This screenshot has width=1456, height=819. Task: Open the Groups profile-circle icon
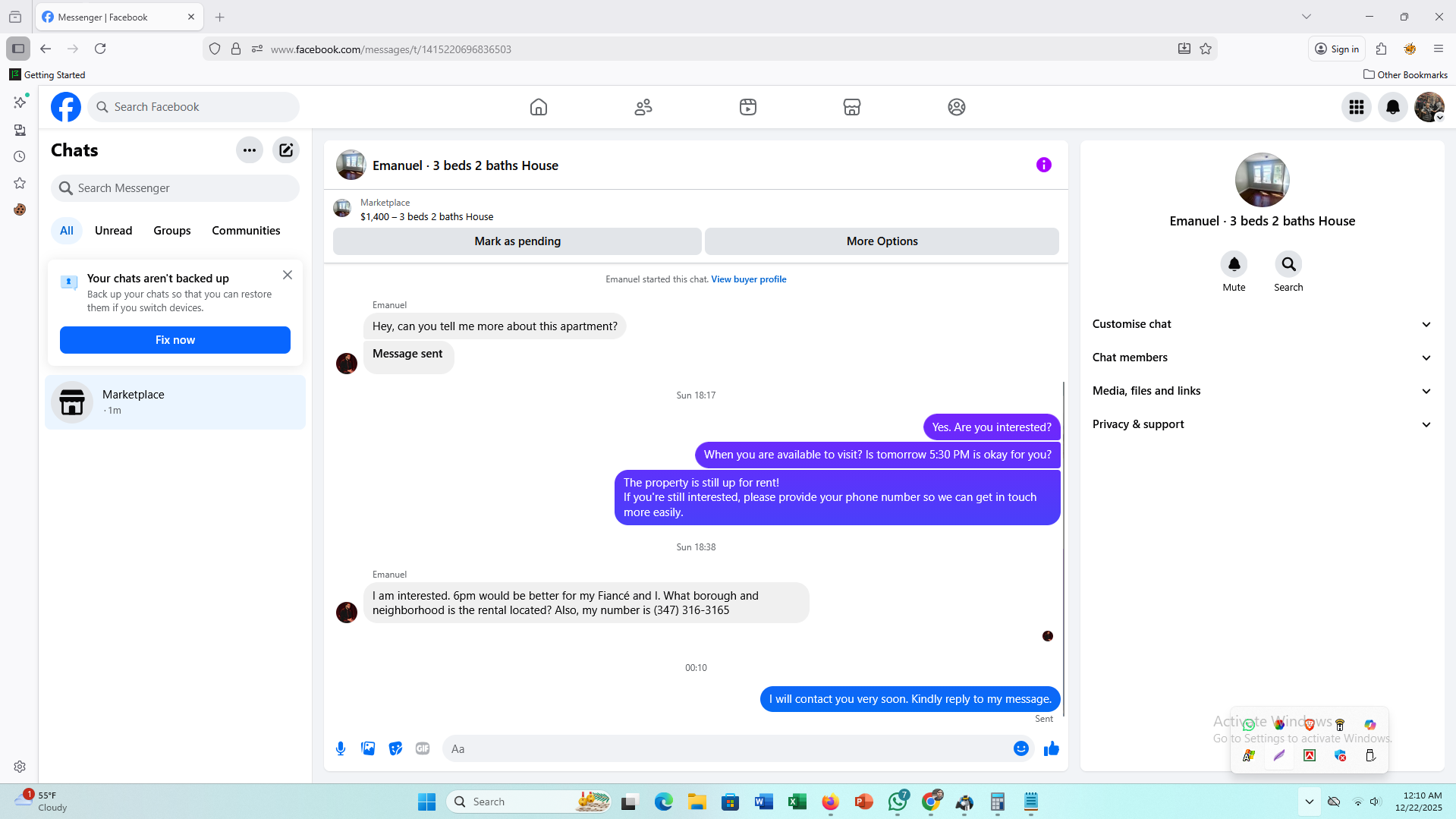[957, 107]
